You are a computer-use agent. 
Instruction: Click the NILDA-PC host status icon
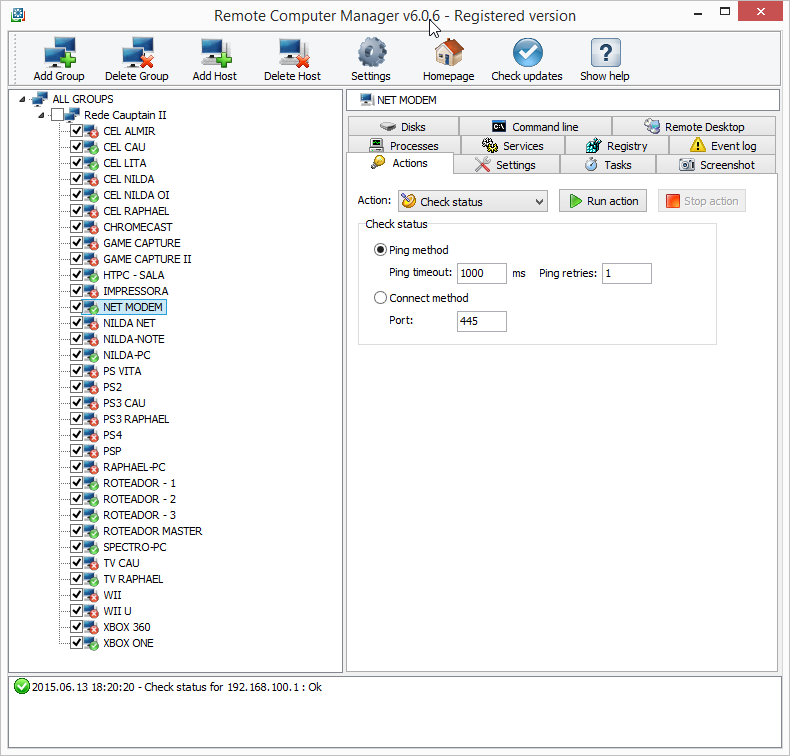pyautogui.click(x=91, y=356)
